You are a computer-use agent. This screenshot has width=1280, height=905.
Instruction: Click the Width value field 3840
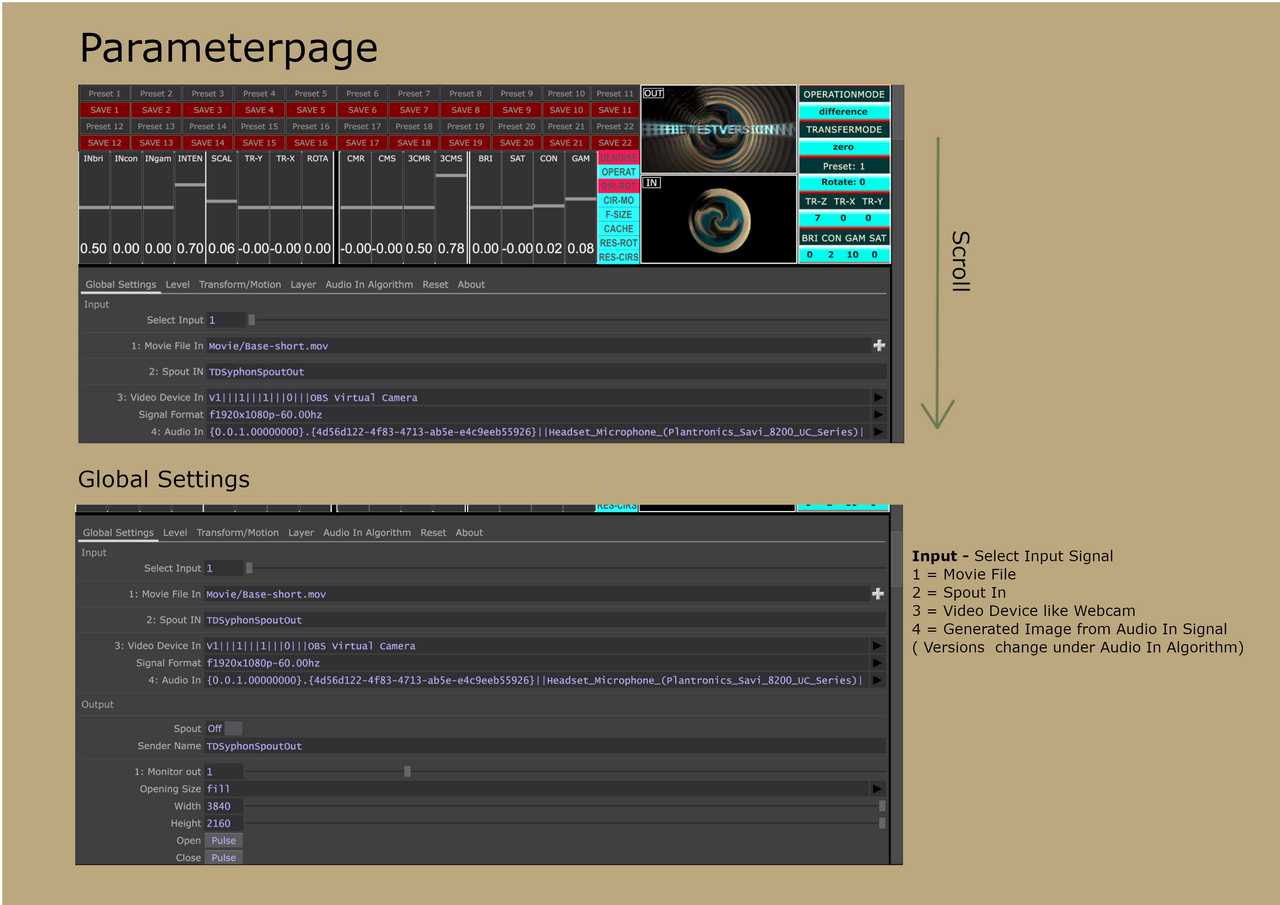click(x=224, y=806)
